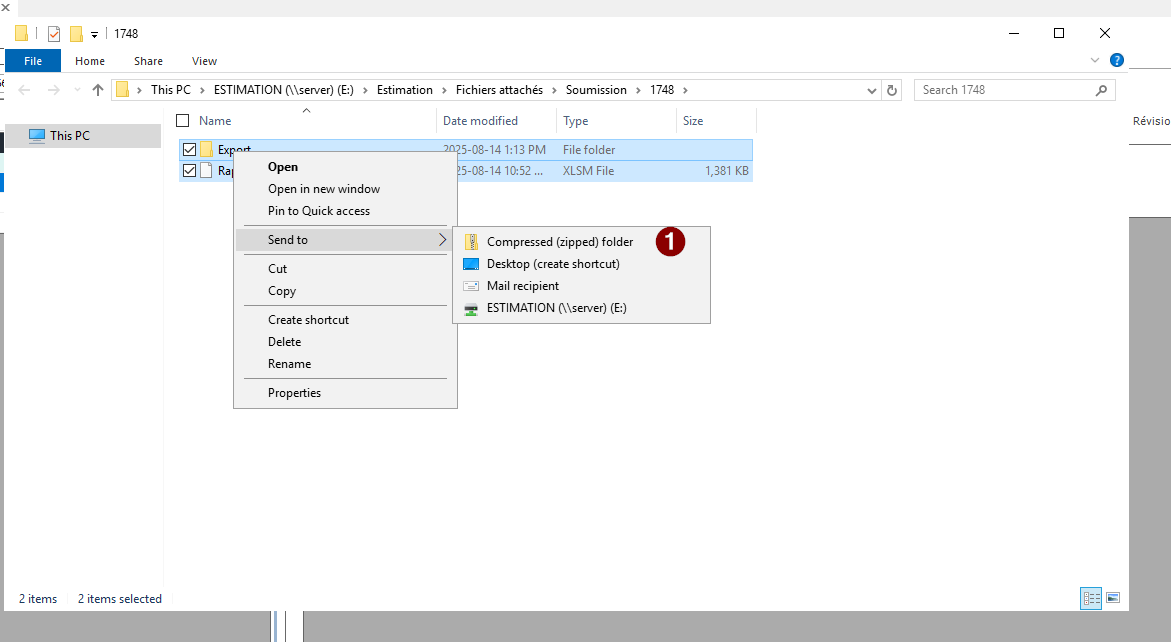This screenshot has height=642, width=1171.
Task: Click the ESTIMATION network drive icon in submenu
Action: coord(471,308)
